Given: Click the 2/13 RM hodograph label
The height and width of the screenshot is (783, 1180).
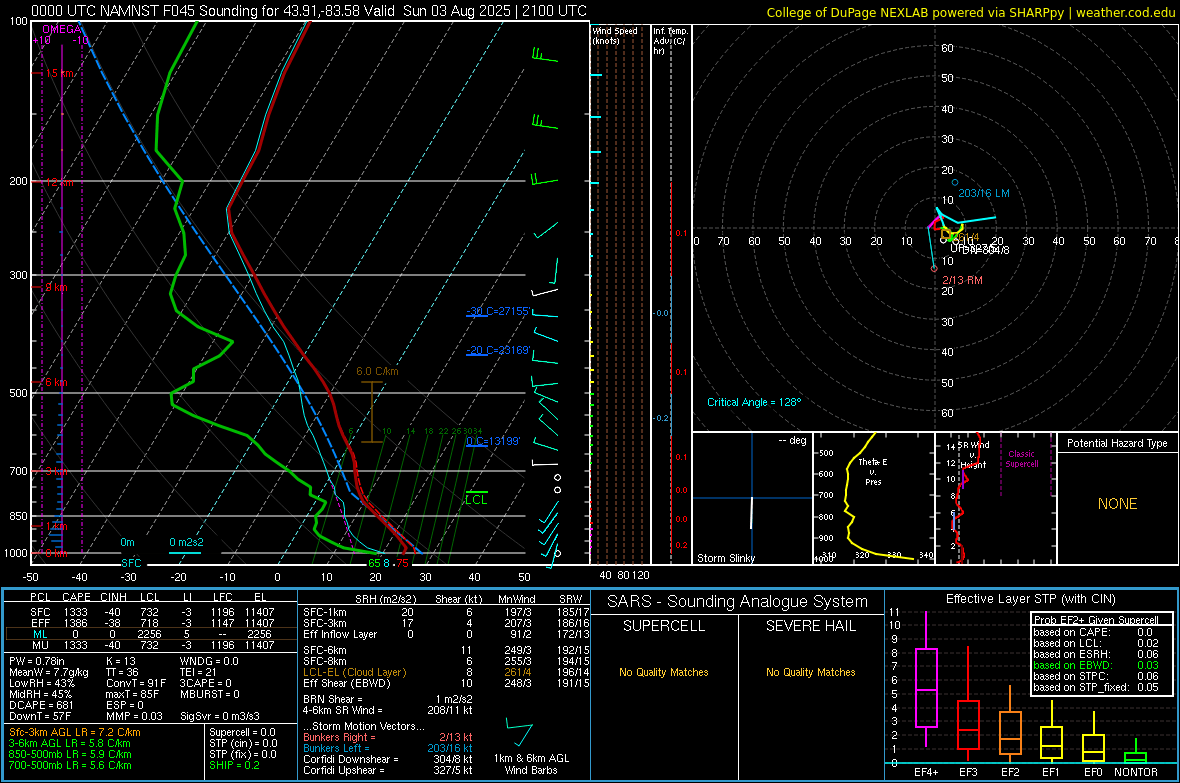Looking at the screenshot, I should tap(963, 280).
